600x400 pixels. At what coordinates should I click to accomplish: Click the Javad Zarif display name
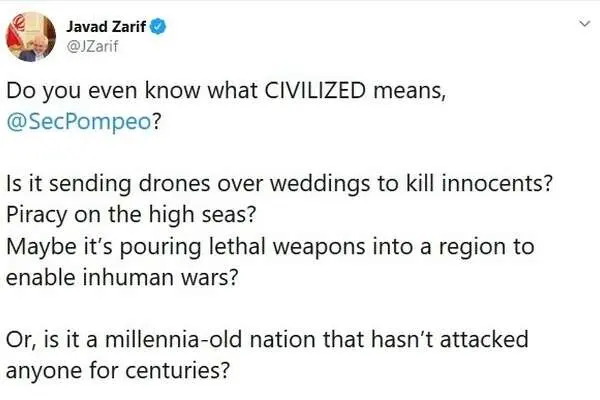106,27
